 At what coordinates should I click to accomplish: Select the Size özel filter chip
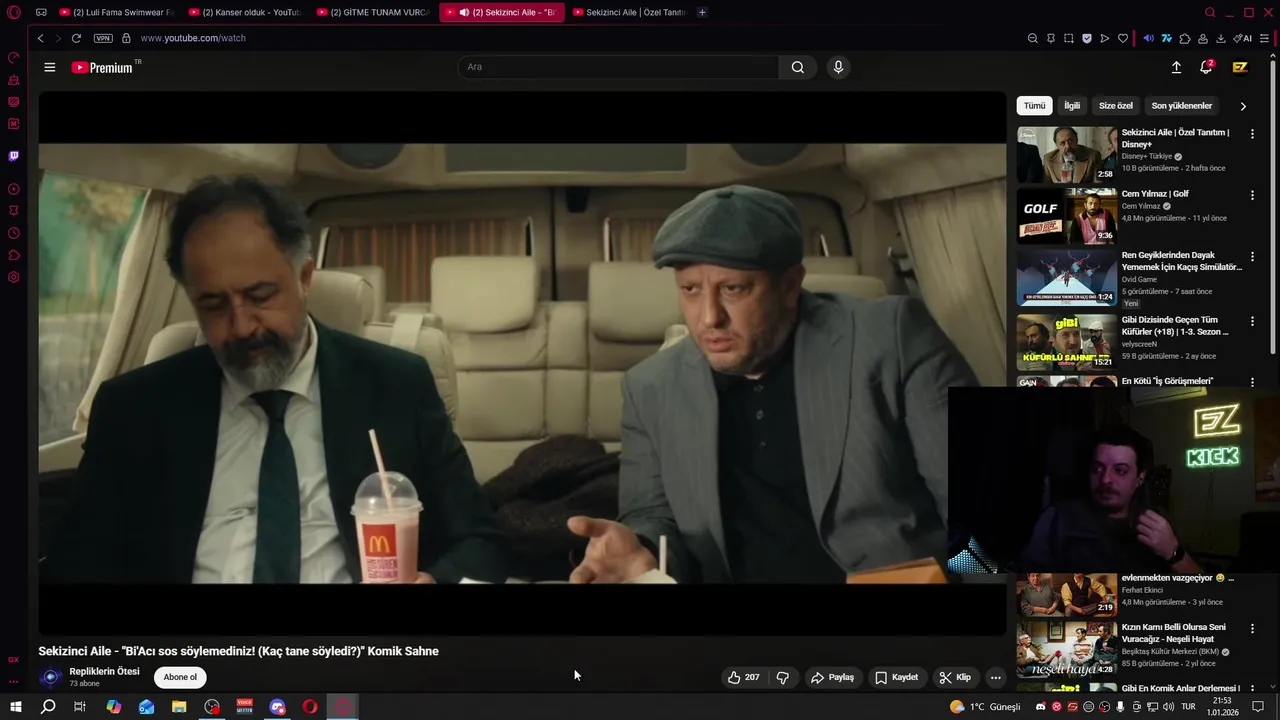coord(1116,106)
